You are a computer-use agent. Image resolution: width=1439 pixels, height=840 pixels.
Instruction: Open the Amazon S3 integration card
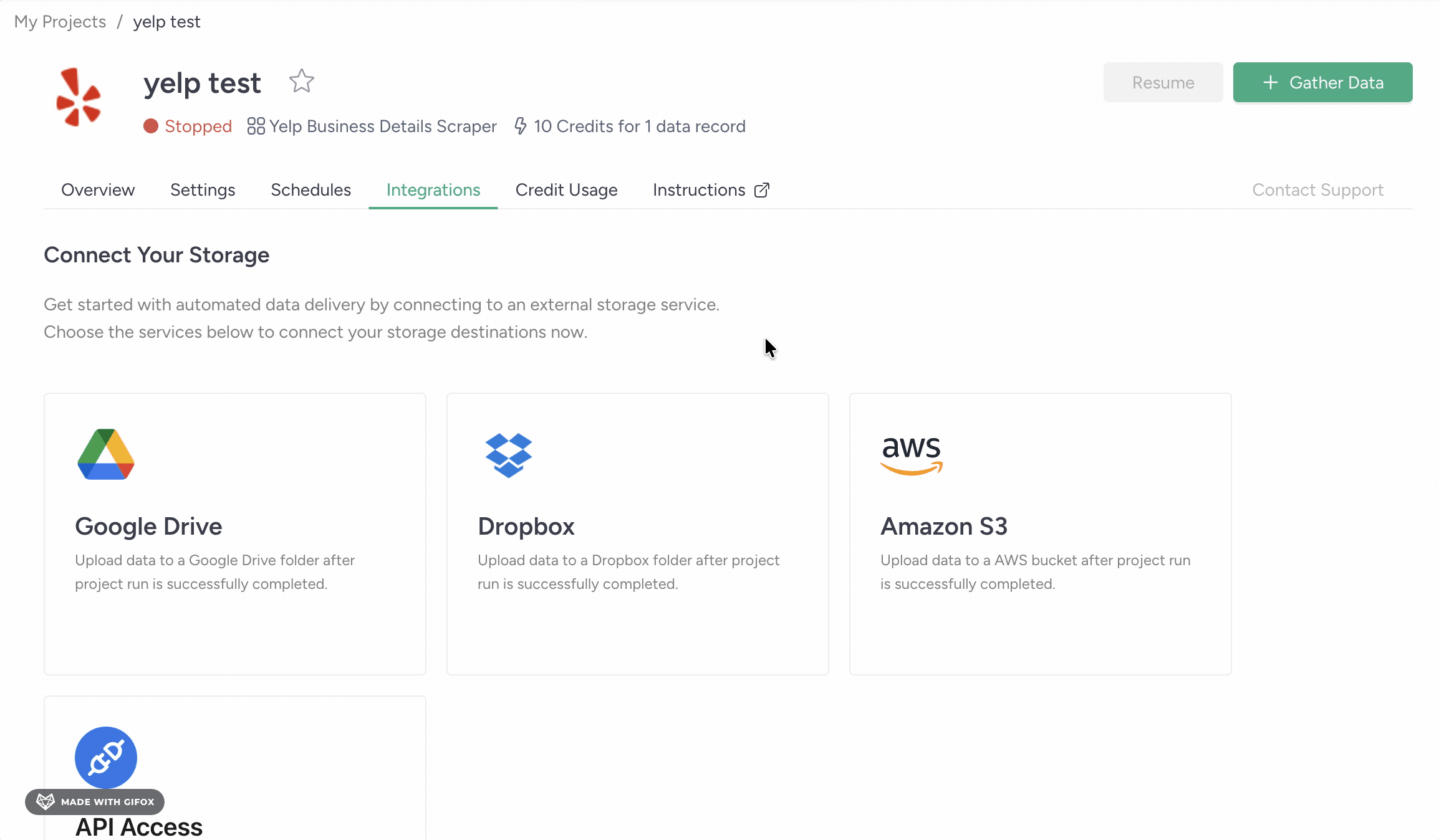pos(1040,533)
